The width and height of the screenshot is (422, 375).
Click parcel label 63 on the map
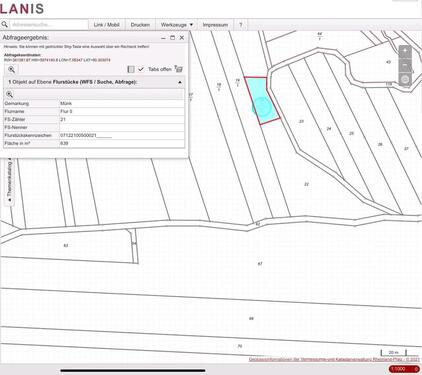(x=66, y=246)
